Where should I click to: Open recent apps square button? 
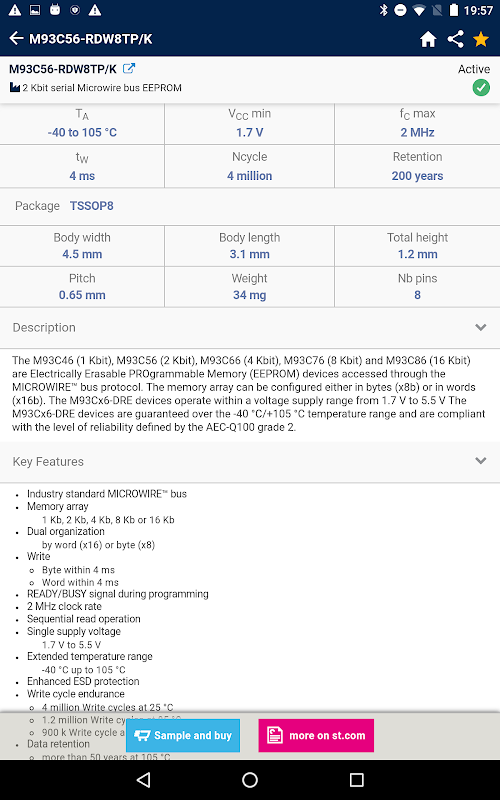click(x=356, y=779)
